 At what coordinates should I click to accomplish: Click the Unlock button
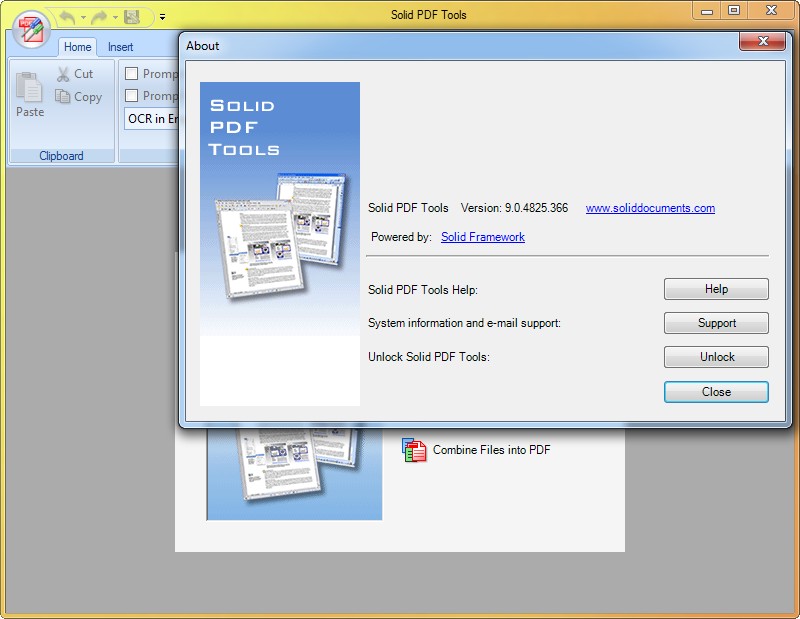(x=716, y=357)
